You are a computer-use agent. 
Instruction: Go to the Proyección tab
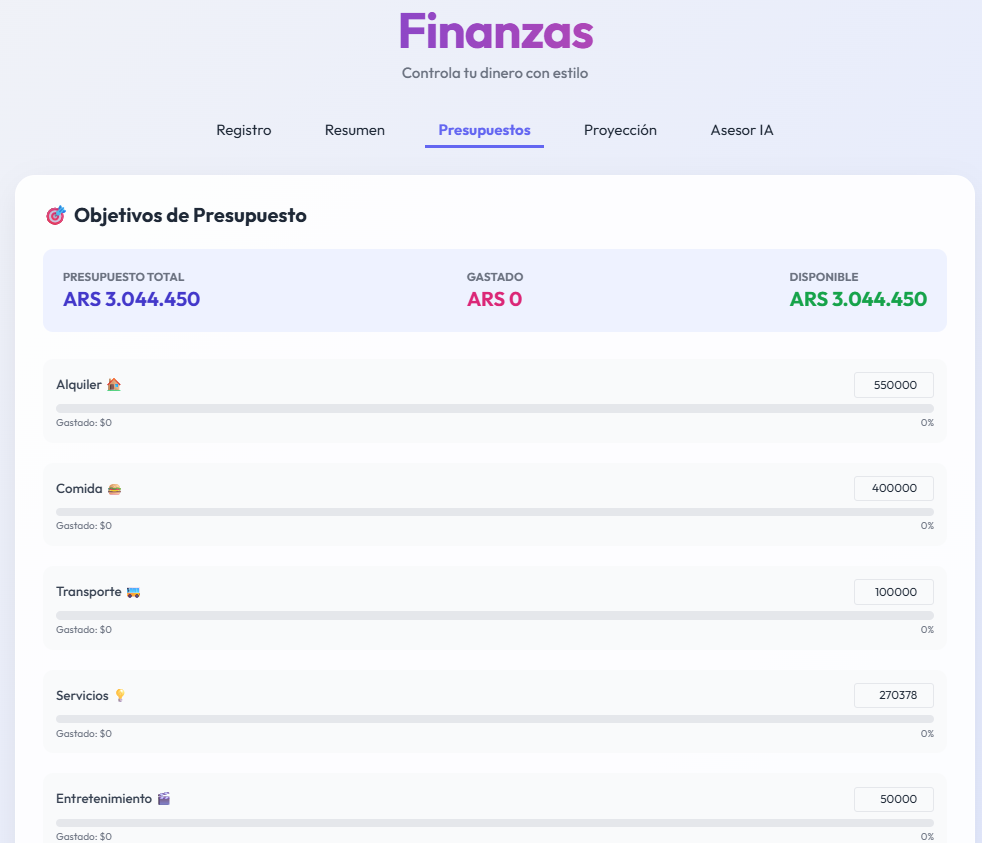(620, 130)
